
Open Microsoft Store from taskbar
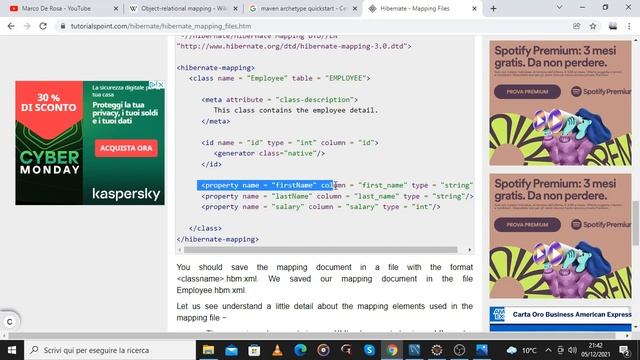tap(254, 350)
